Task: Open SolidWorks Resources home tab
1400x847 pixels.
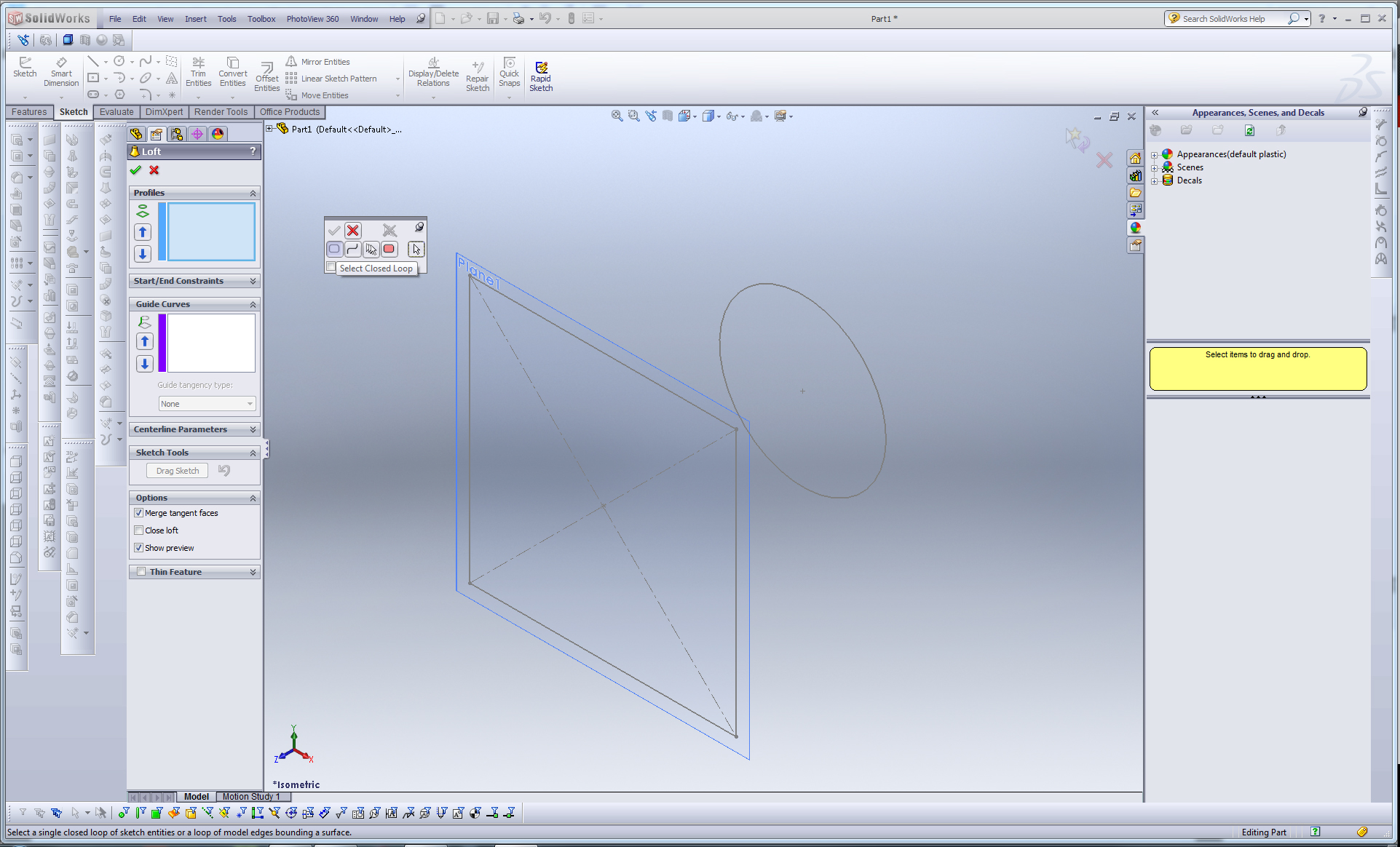Action: (1135, 158)
